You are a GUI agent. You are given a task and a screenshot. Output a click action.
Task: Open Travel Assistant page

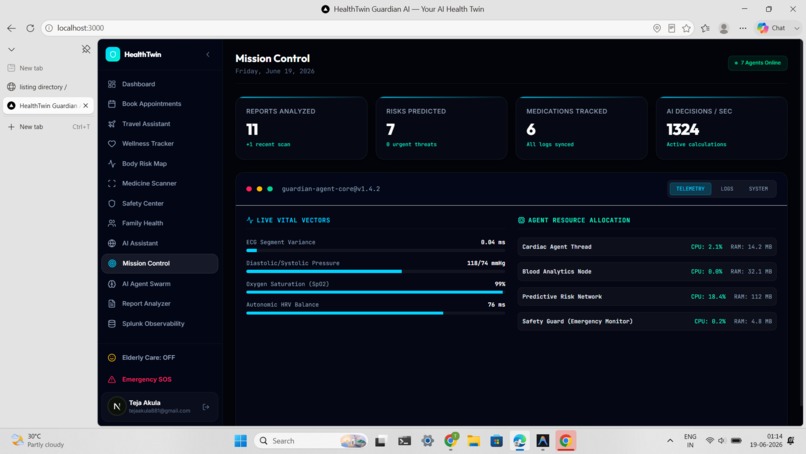(159, 124)
